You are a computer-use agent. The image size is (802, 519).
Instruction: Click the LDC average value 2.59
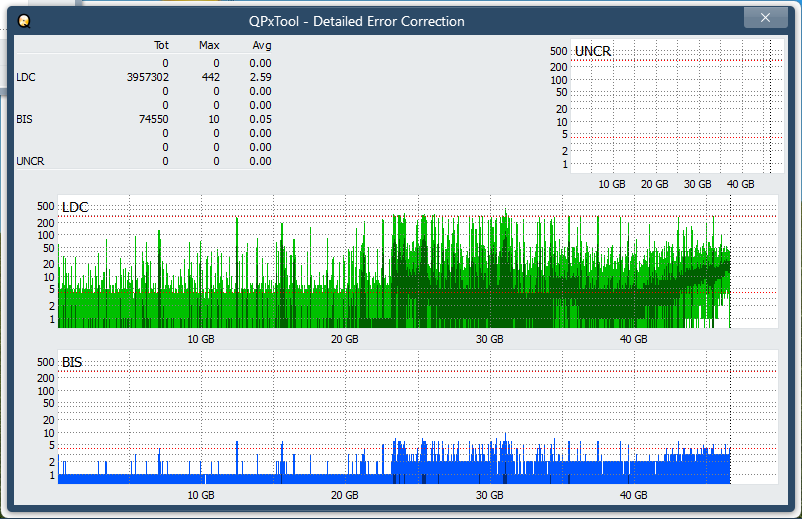tap(260, 77)
